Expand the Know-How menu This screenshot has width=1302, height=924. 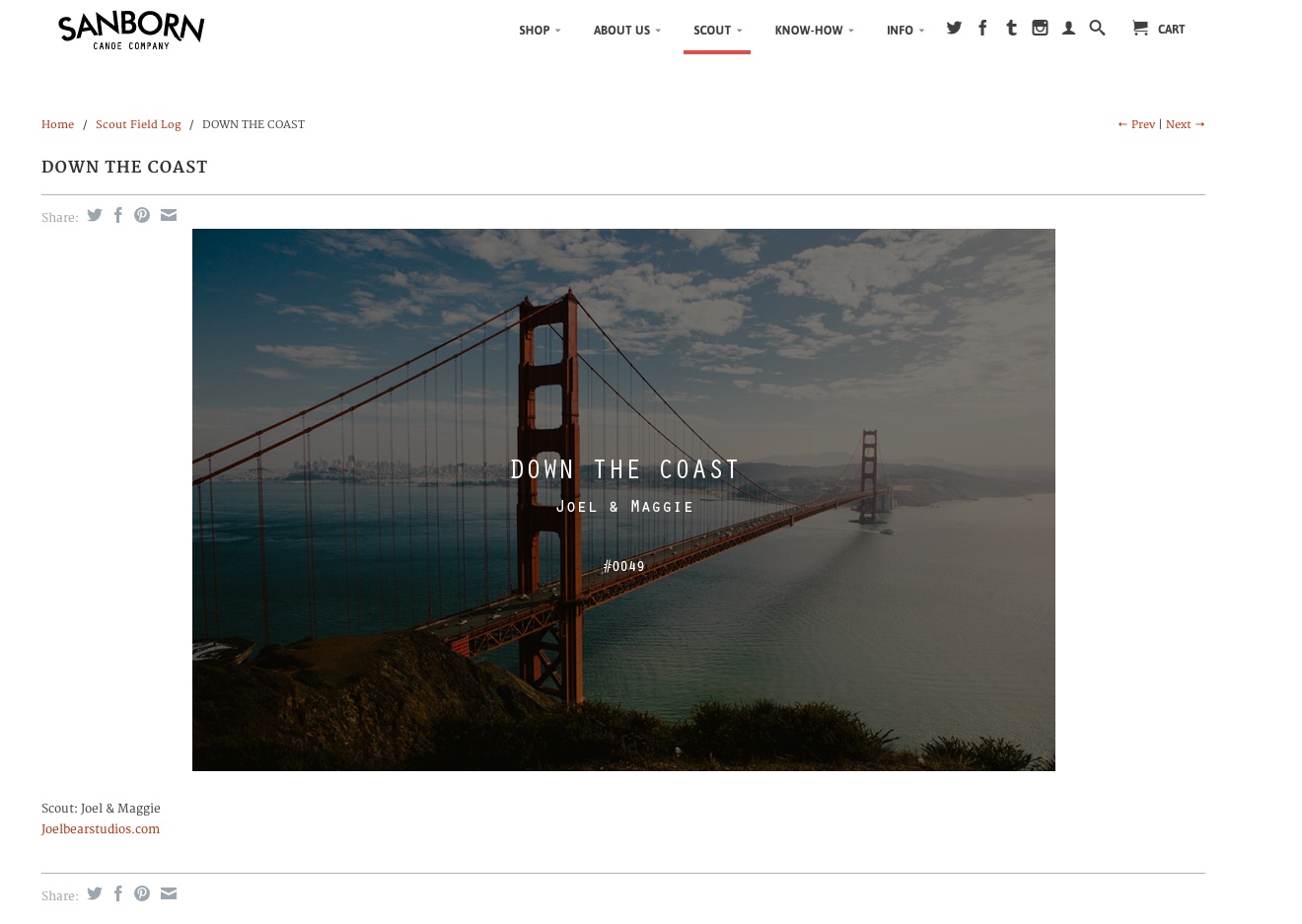pyautogui.click(x=815, y=31)
